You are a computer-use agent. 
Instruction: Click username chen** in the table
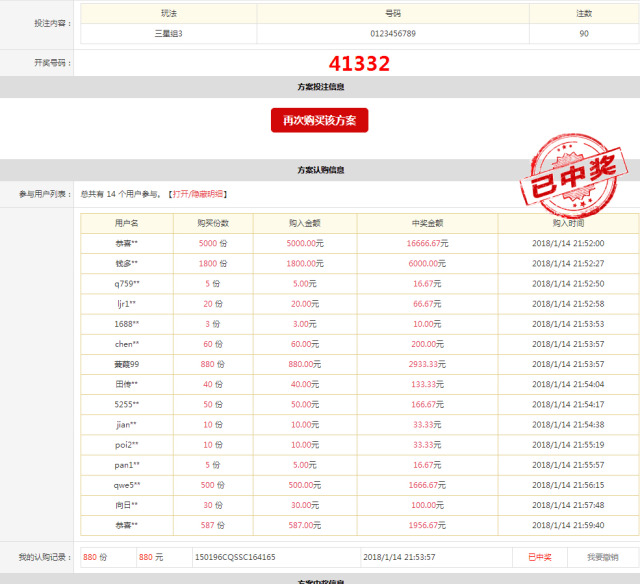click(x=127, y=344)
